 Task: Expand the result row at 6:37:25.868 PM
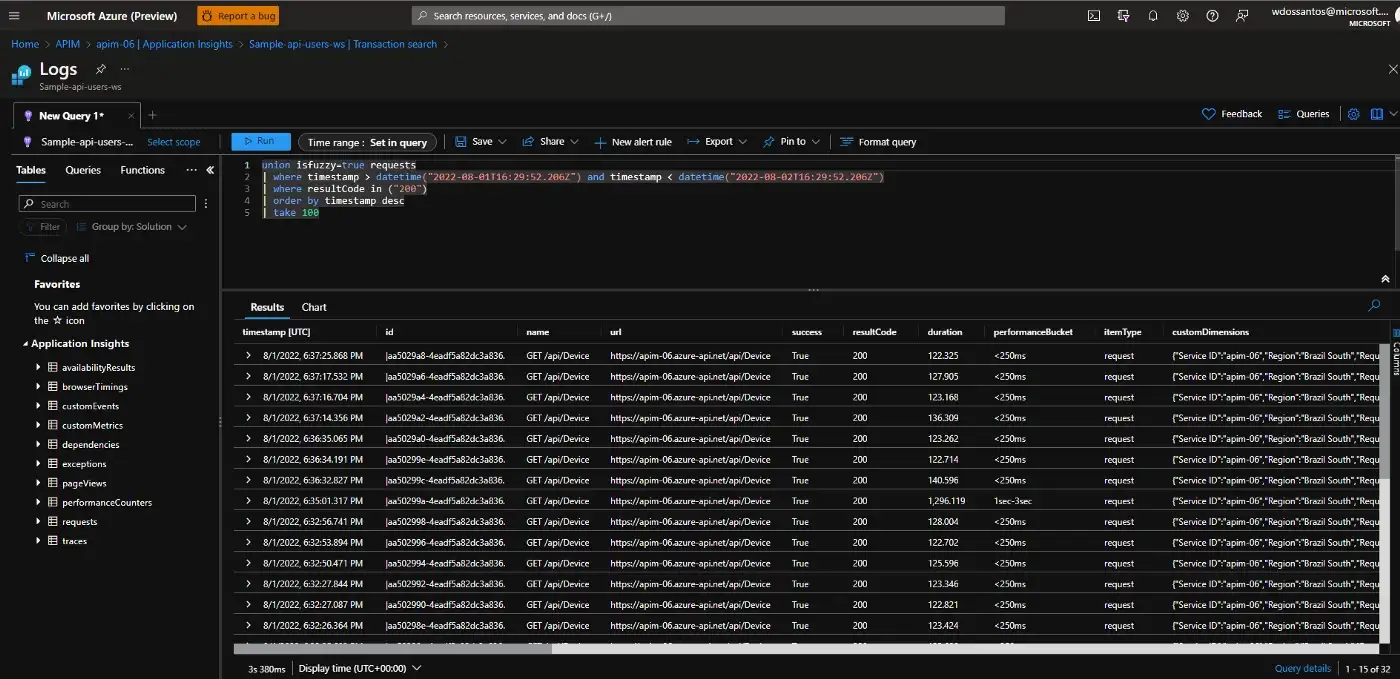click(x=249, y=355)
